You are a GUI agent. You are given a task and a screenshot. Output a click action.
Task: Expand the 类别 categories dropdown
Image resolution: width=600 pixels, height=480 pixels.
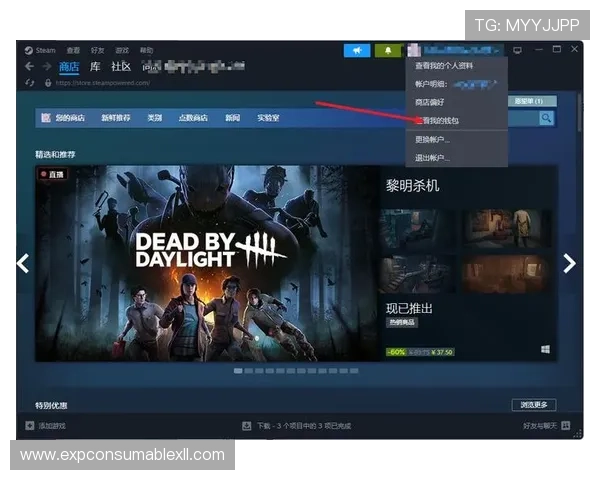pyautogui.click(x=154, y=118)
